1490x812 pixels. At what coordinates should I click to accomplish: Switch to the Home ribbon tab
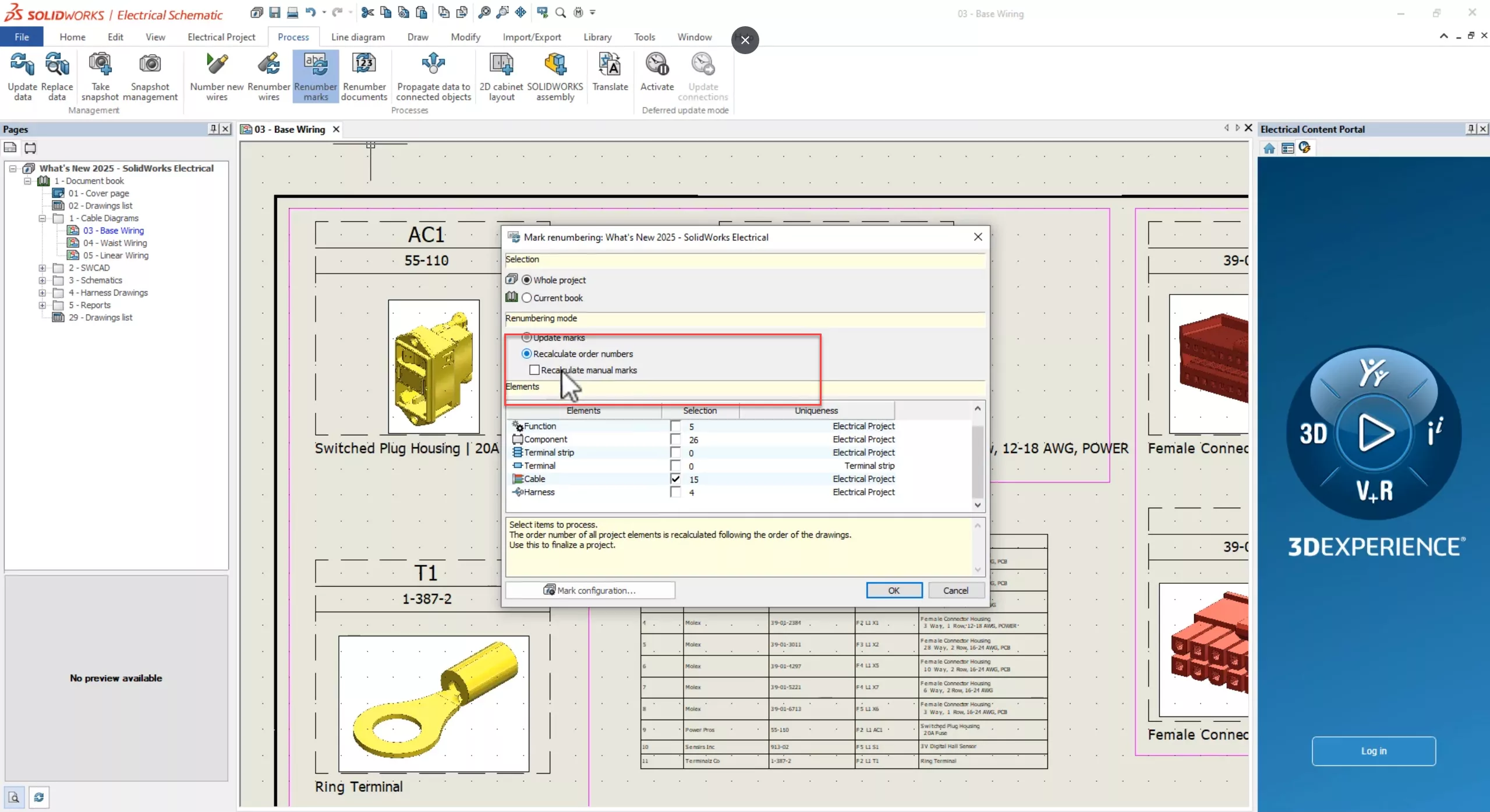(x=72, y=37)
